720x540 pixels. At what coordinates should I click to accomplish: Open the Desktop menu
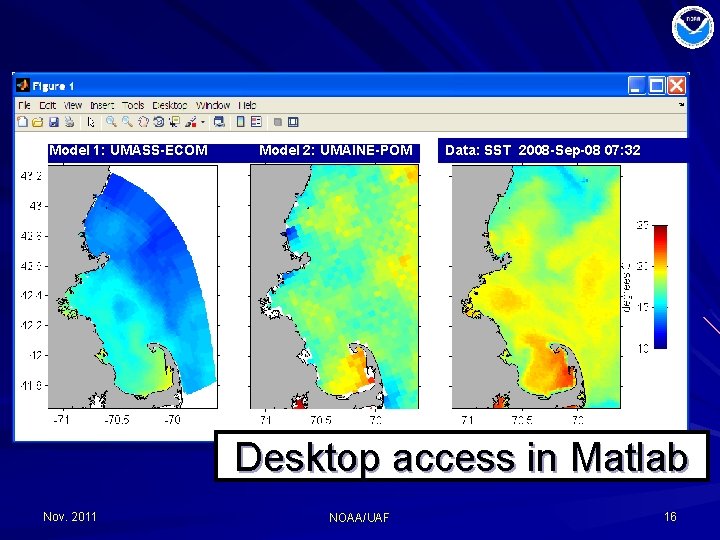(x=170, y=105)
